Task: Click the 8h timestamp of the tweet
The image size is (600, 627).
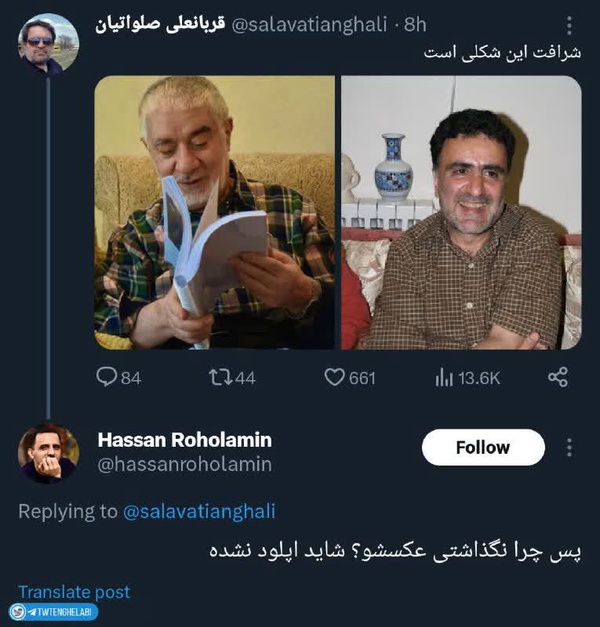Action: [x=415, y=25]
